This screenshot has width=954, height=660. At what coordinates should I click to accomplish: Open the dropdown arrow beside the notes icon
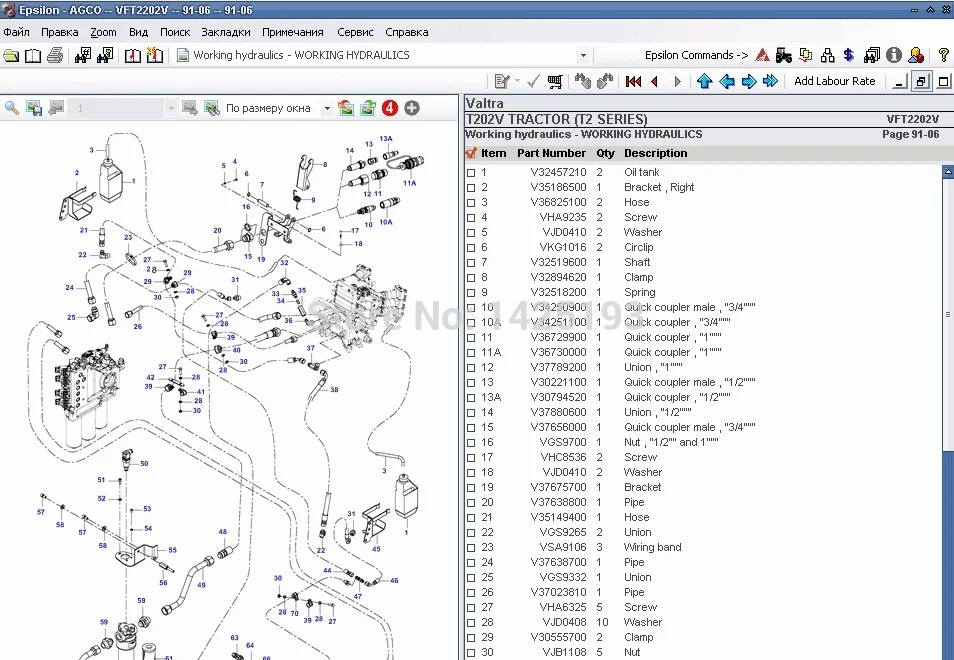[517, 82]
